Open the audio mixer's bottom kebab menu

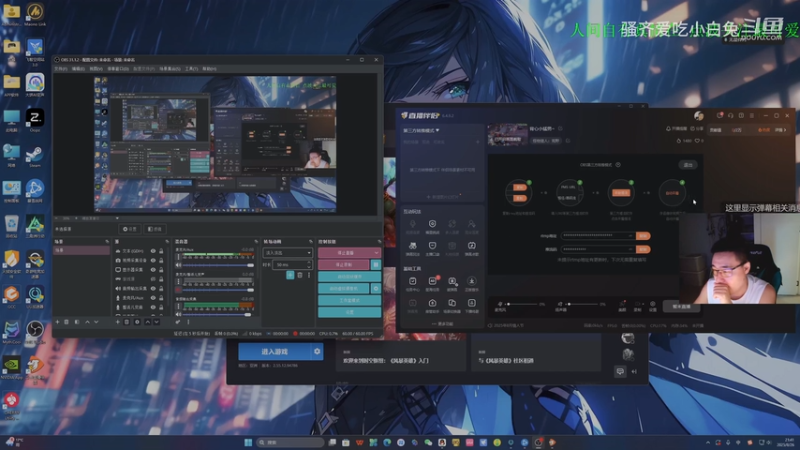point(188,322)
